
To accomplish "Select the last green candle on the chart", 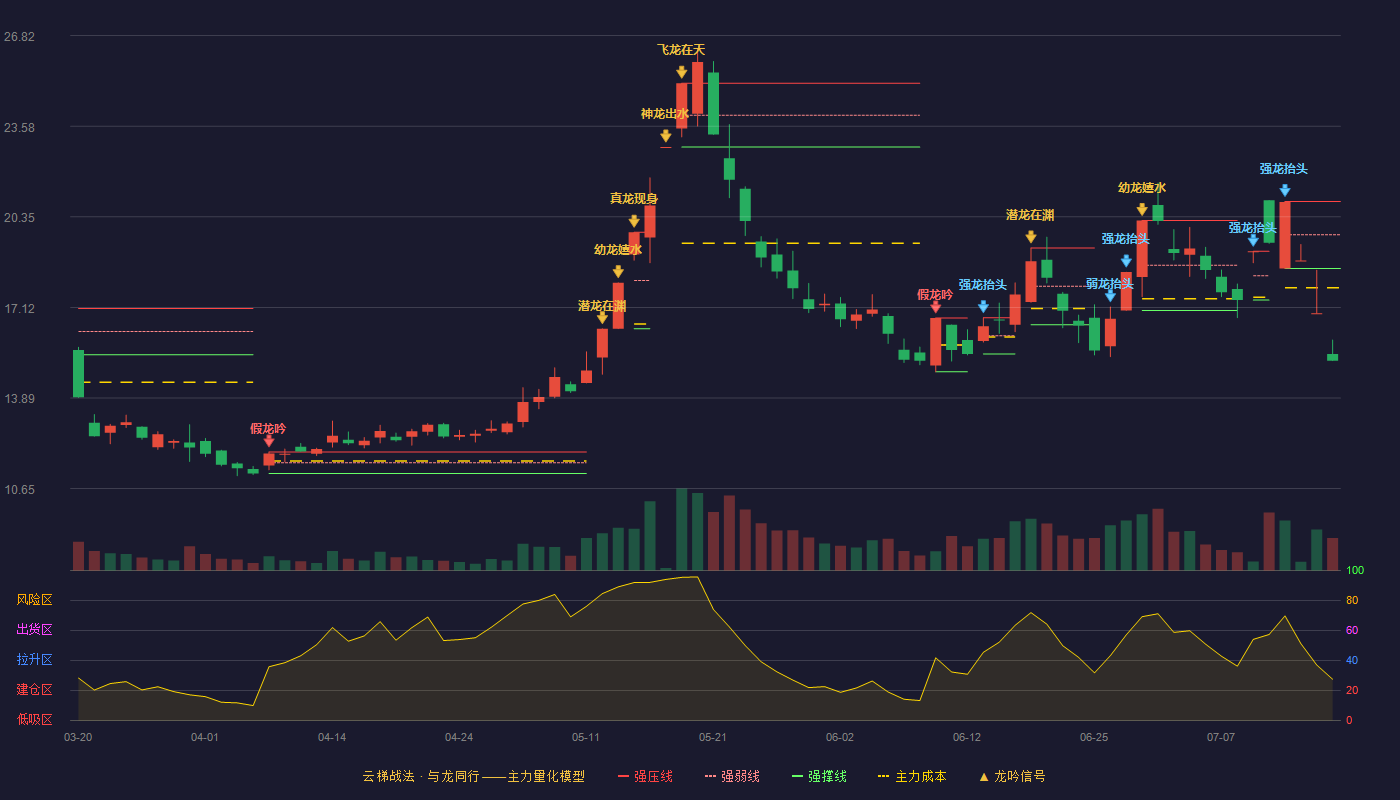I will (1332, 357).
